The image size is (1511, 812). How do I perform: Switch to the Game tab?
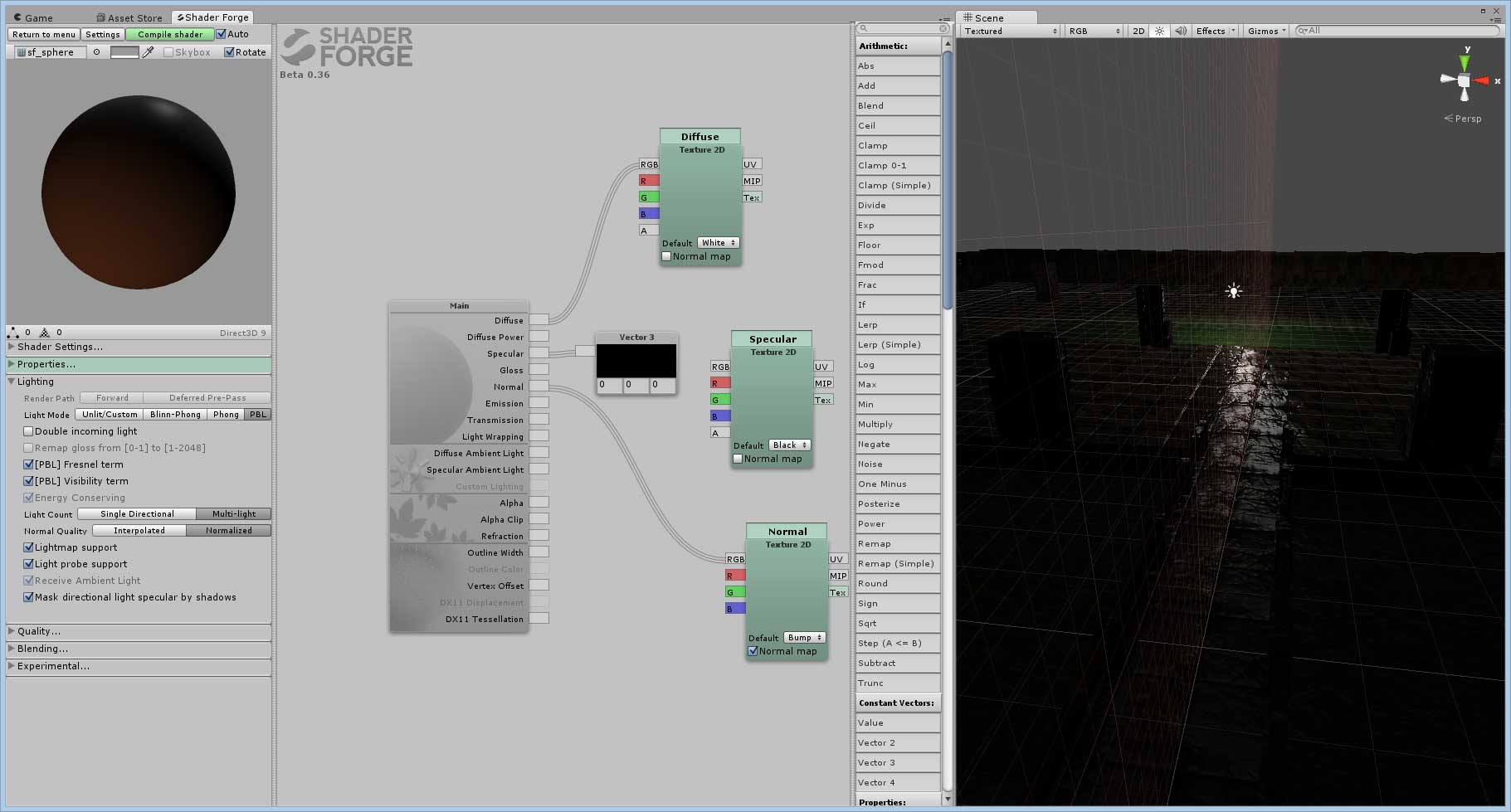[x=33, y=17]
